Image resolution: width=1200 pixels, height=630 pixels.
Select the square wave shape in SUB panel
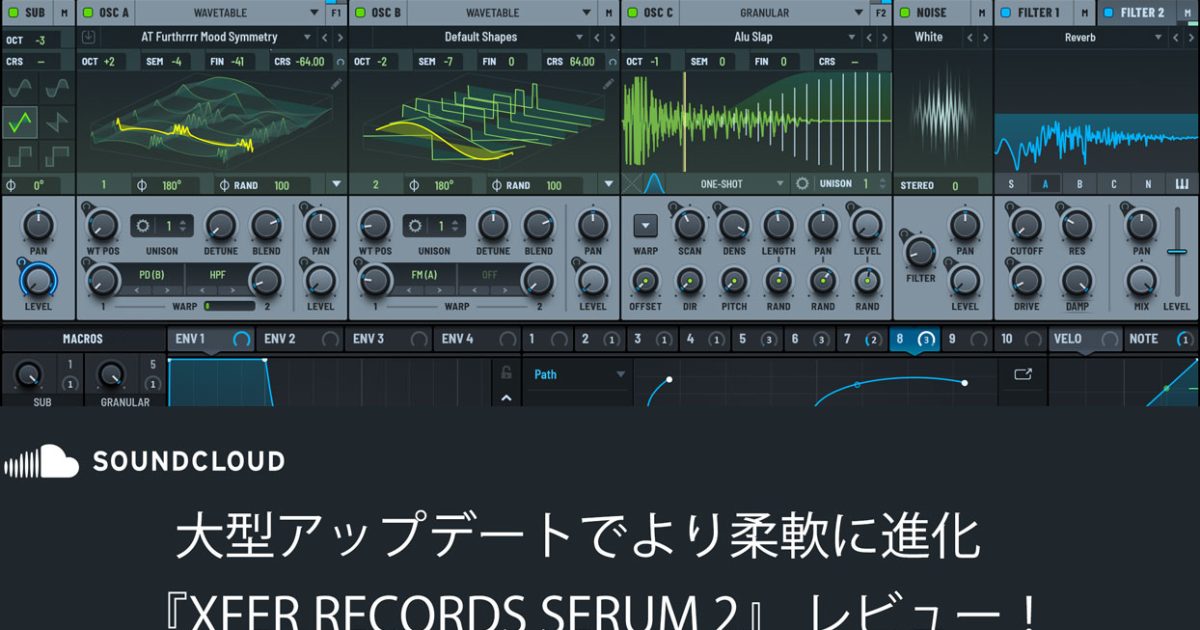coord(20,155)
